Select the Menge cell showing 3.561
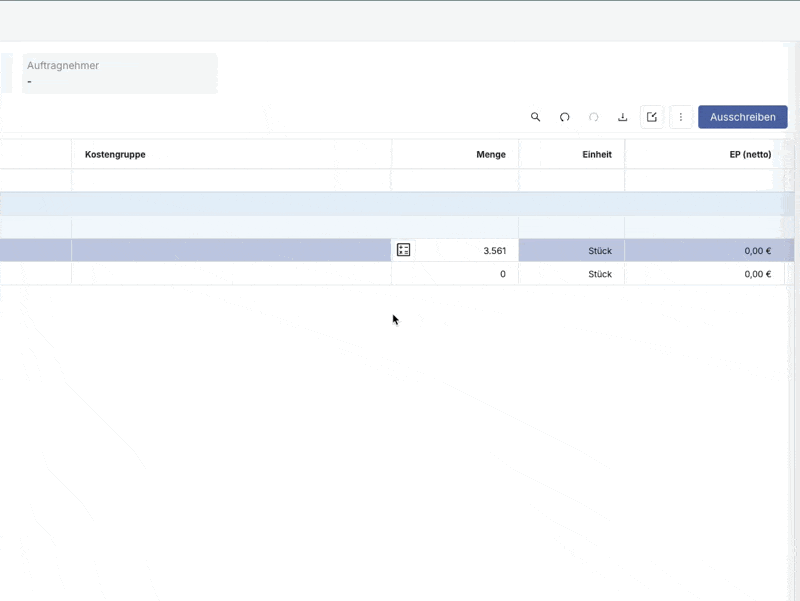Image resolution: width=800 pixels, height=601 pixels. click(470, 251)
